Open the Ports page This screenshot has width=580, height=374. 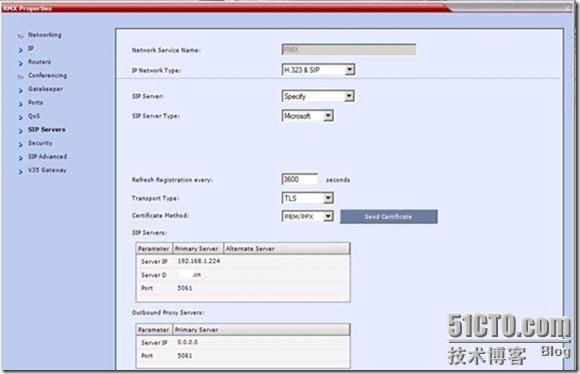click(x=36, y=102)
